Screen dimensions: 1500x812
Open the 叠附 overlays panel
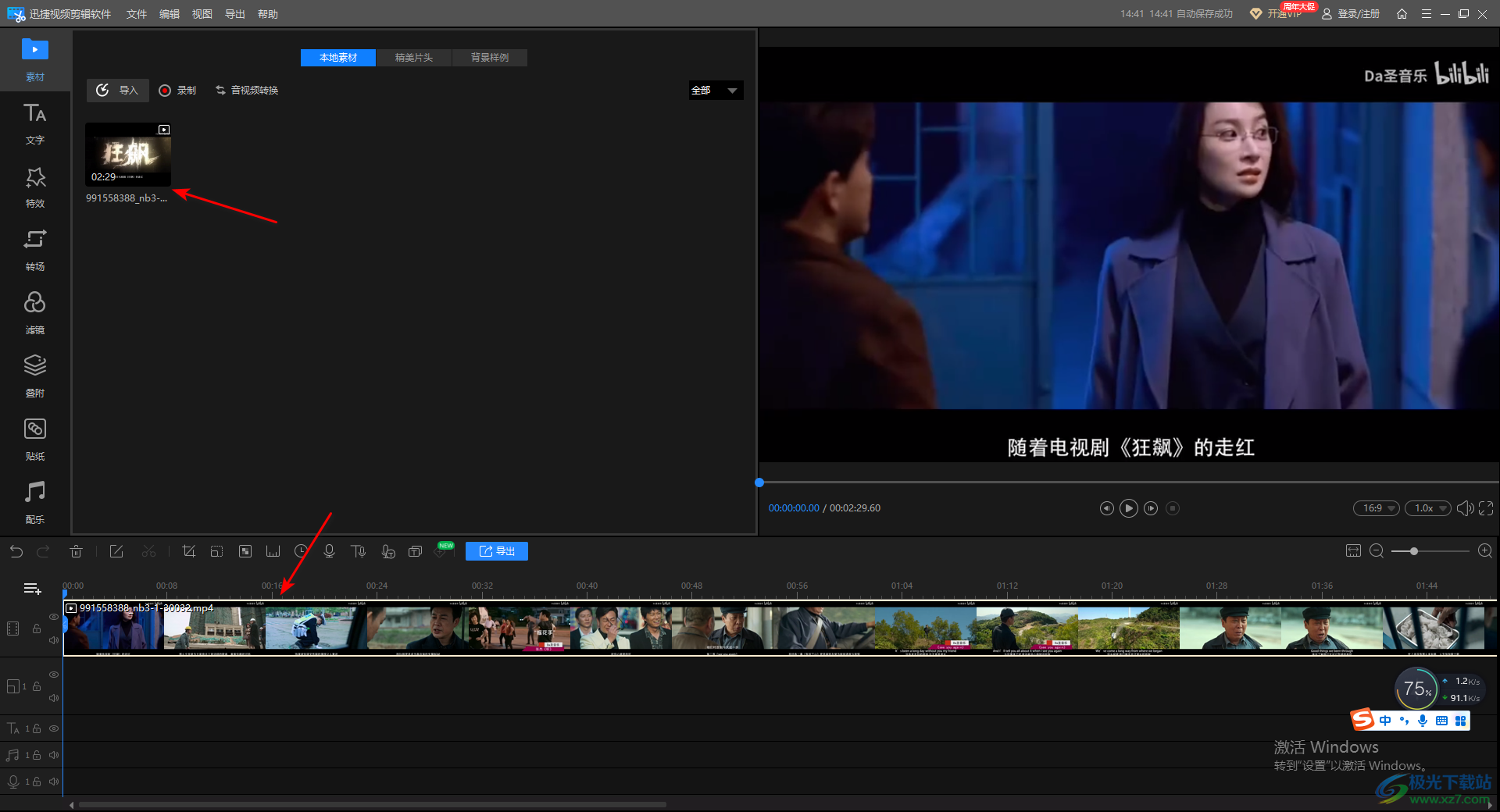click(34, 376)
